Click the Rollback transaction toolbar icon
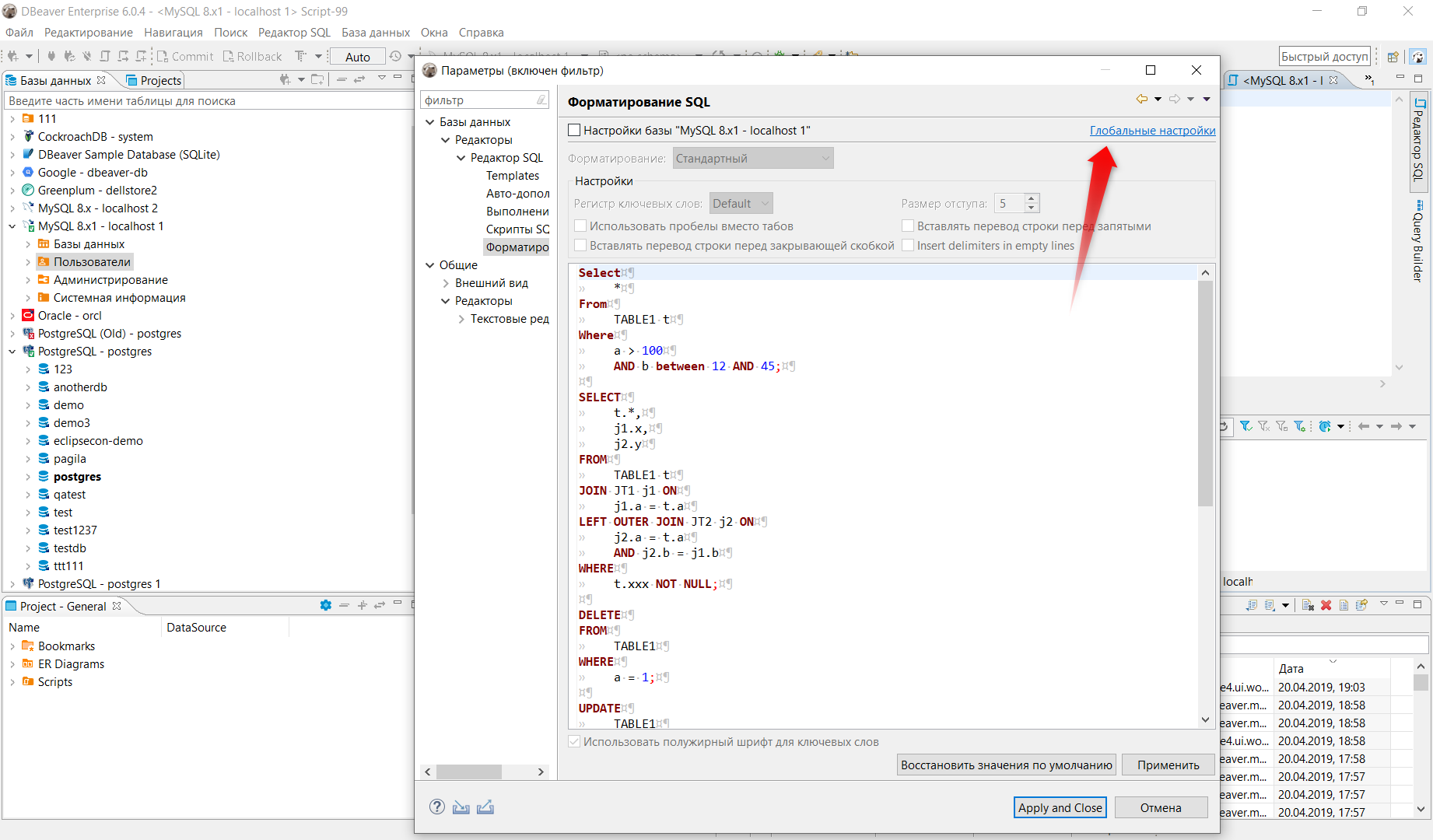The height and width of the screenshot is (840, 1433). [x=252, y=56]
